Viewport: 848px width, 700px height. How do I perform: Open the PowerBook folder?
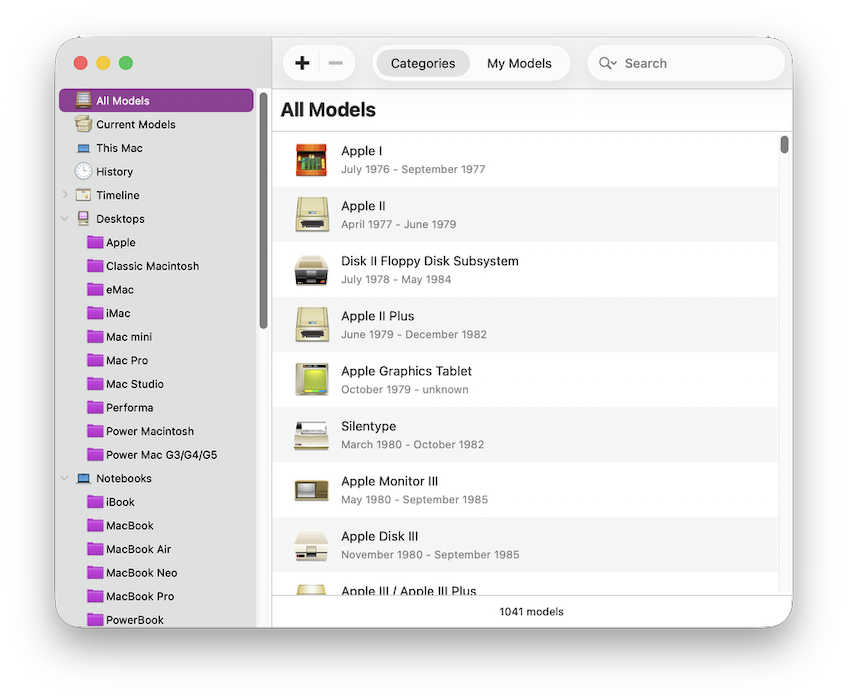pos(125,620)
